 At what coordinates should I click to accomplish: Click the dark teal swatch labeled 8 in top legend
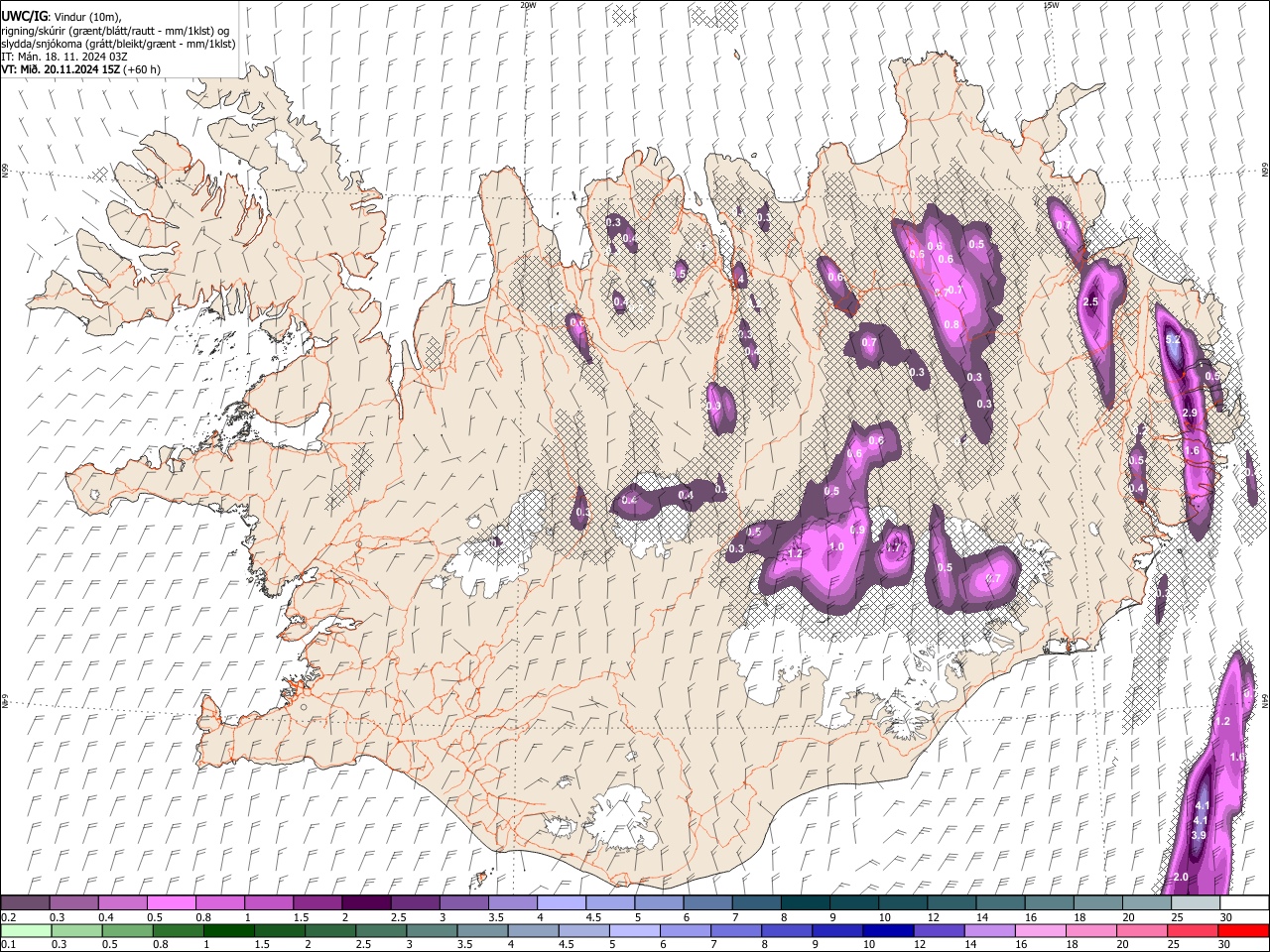[x=806, y=902]
